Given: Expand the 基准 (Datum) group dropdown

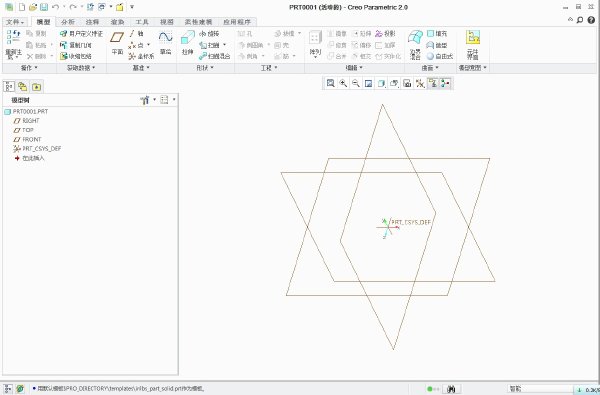Looking at the screenshot, I should (x=141, y=68).
